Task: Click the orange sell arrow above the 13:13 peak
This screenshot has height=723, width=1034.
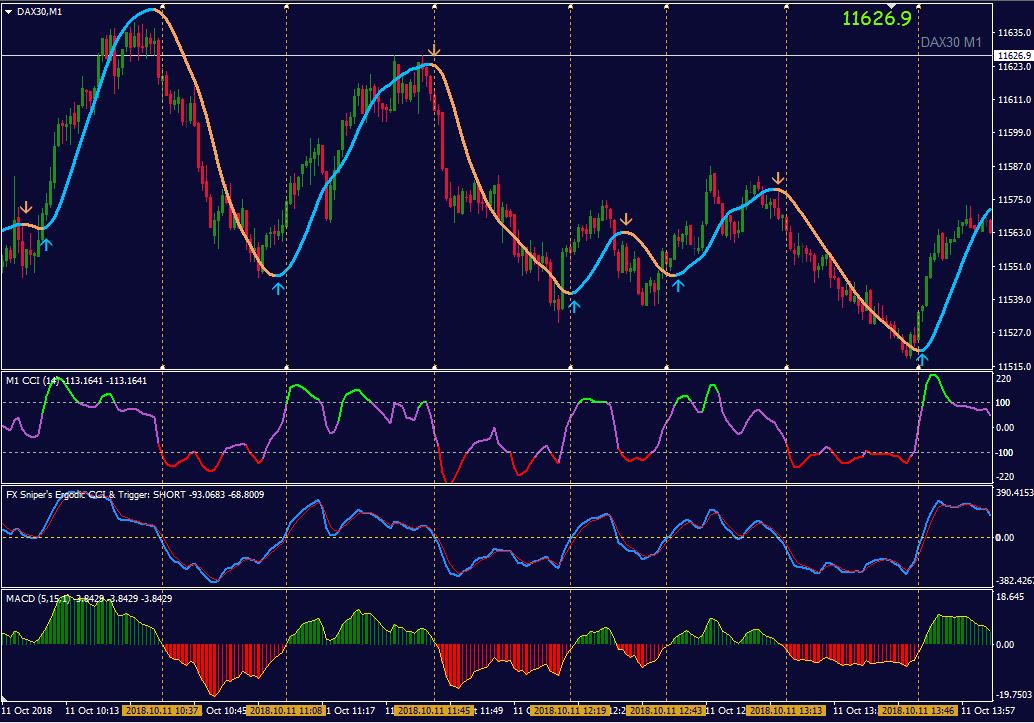Action: tap(778, 178)
